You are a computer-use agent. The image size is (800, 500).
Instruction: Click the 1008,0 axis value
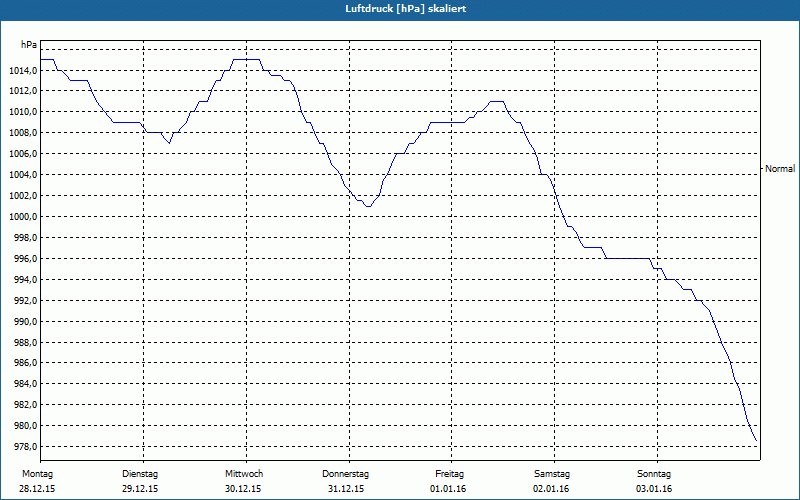point(23,133)
